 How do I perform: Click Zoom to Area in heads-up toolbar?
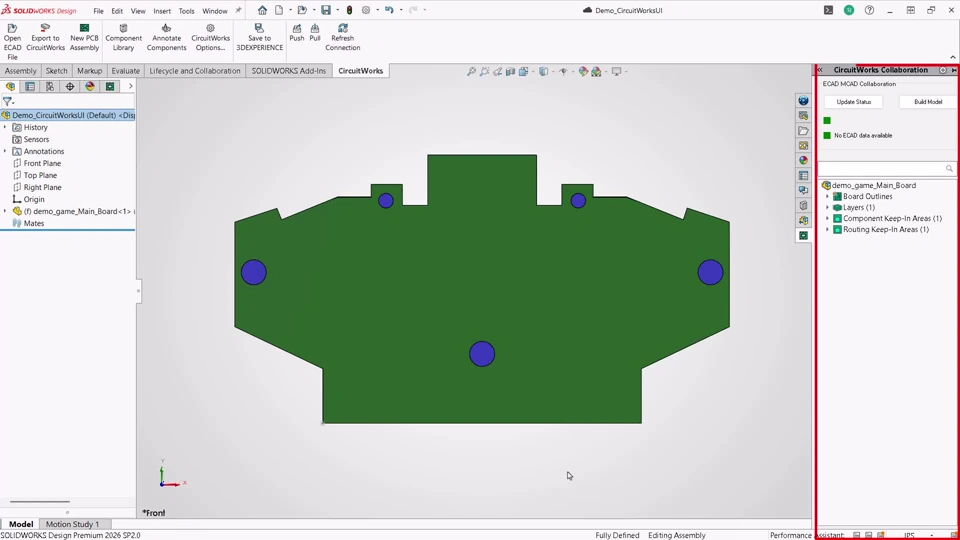click(484, 72)
